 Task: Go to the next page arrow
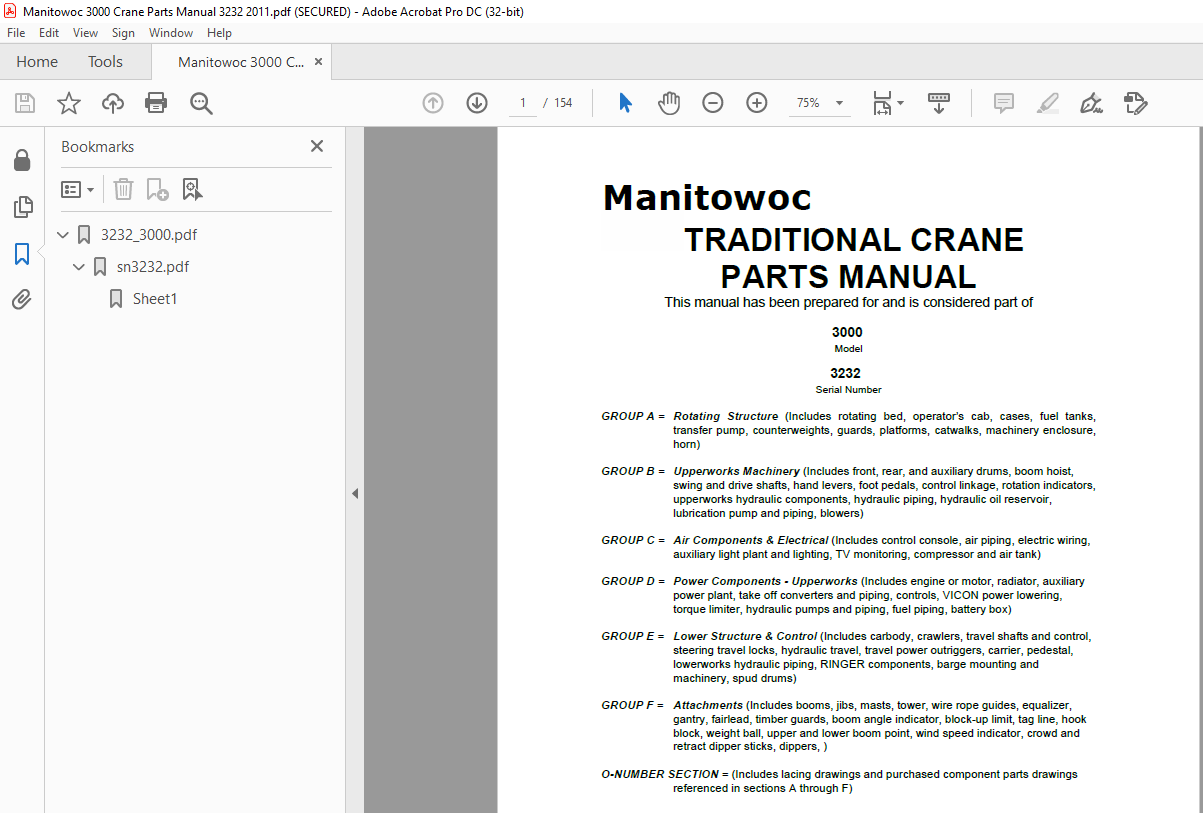coord(476,103)
